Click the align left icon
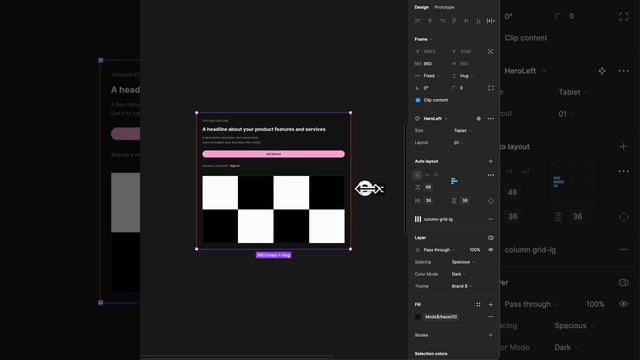The width and height of the screenshot is (640, 360). click(x=417, y=21)
